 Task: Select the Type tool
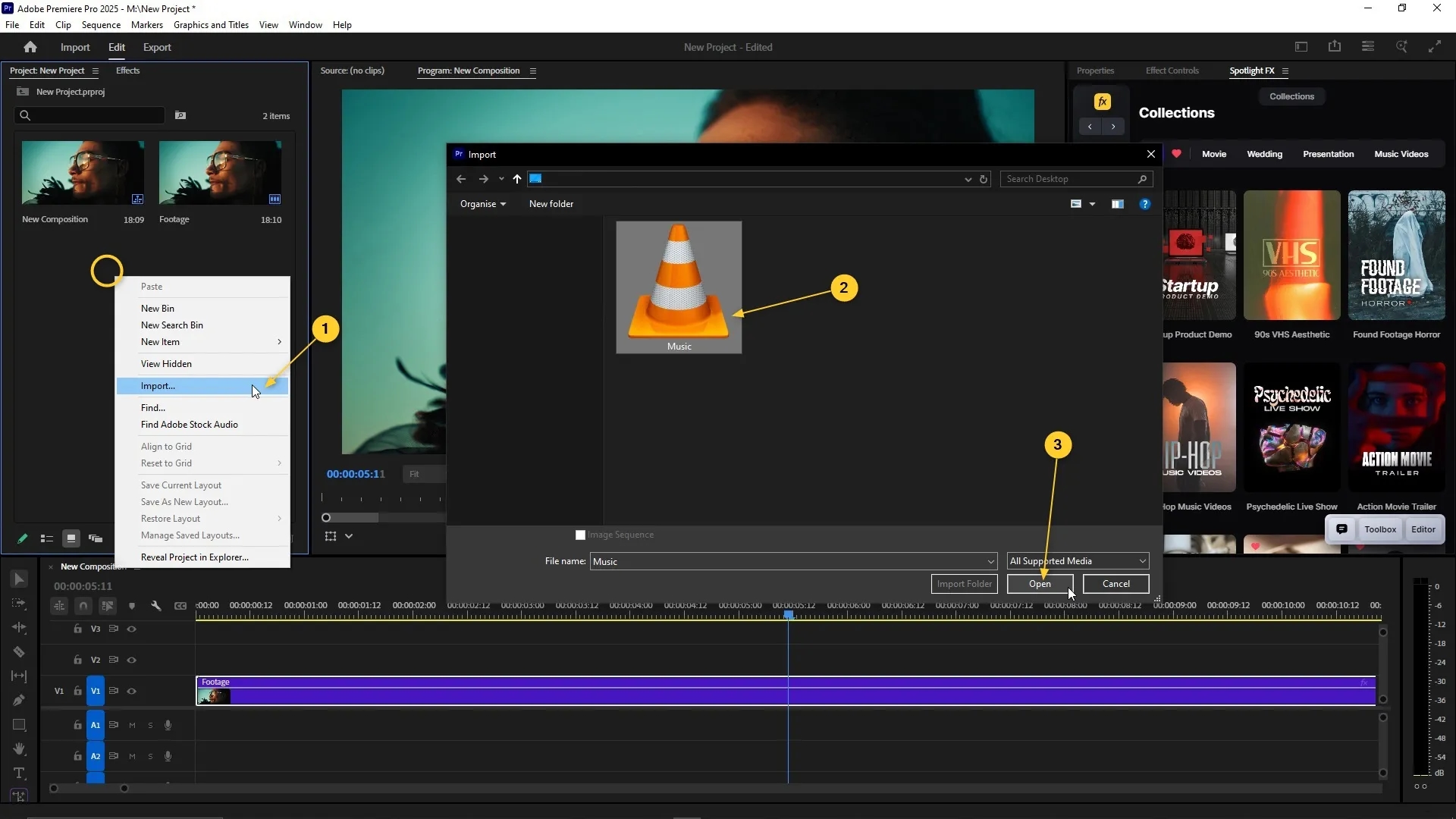pos(19,773)
